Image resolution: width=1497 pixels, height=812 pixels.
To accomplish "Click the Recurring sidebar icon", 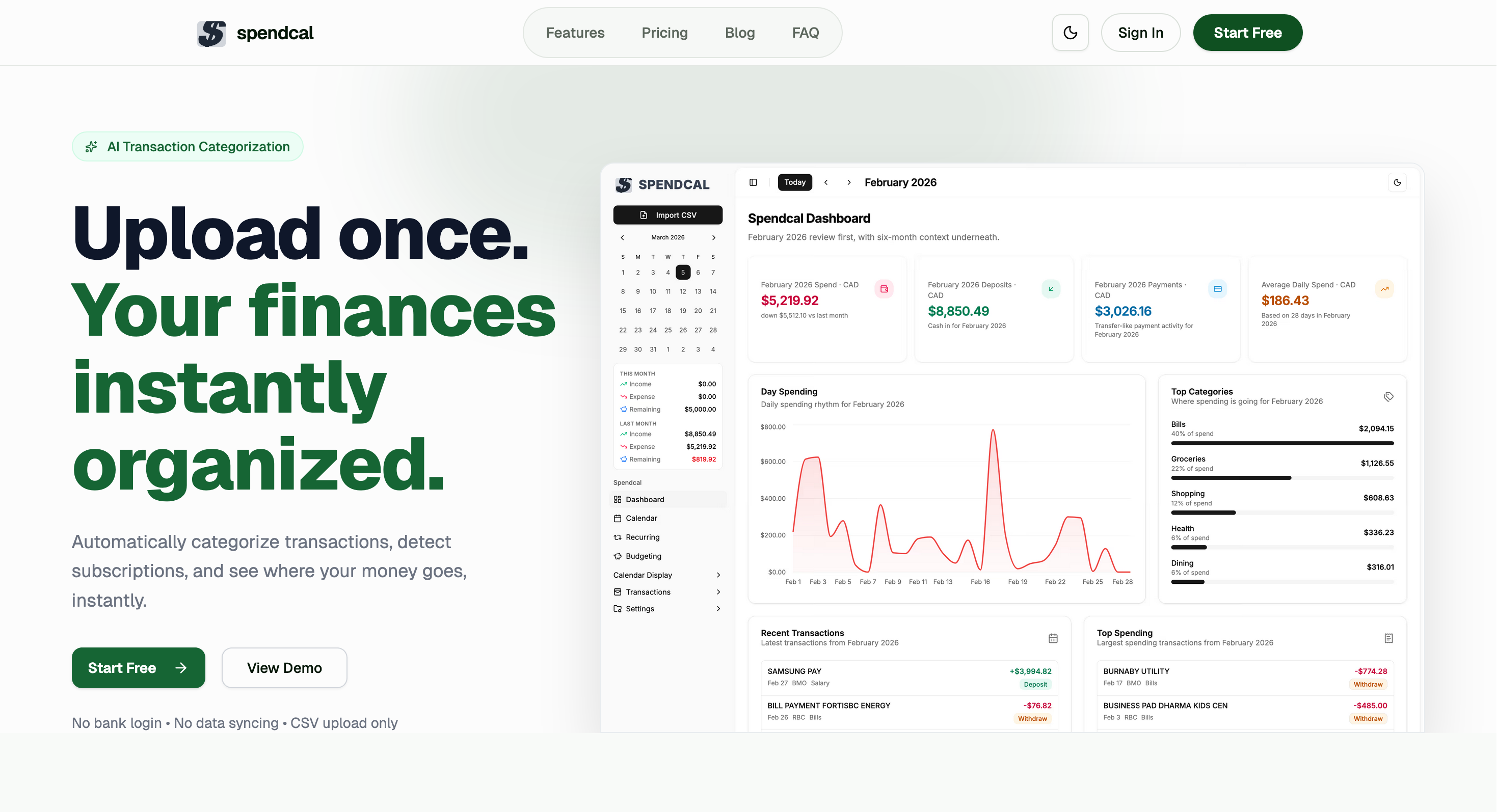I will point(617,537).
